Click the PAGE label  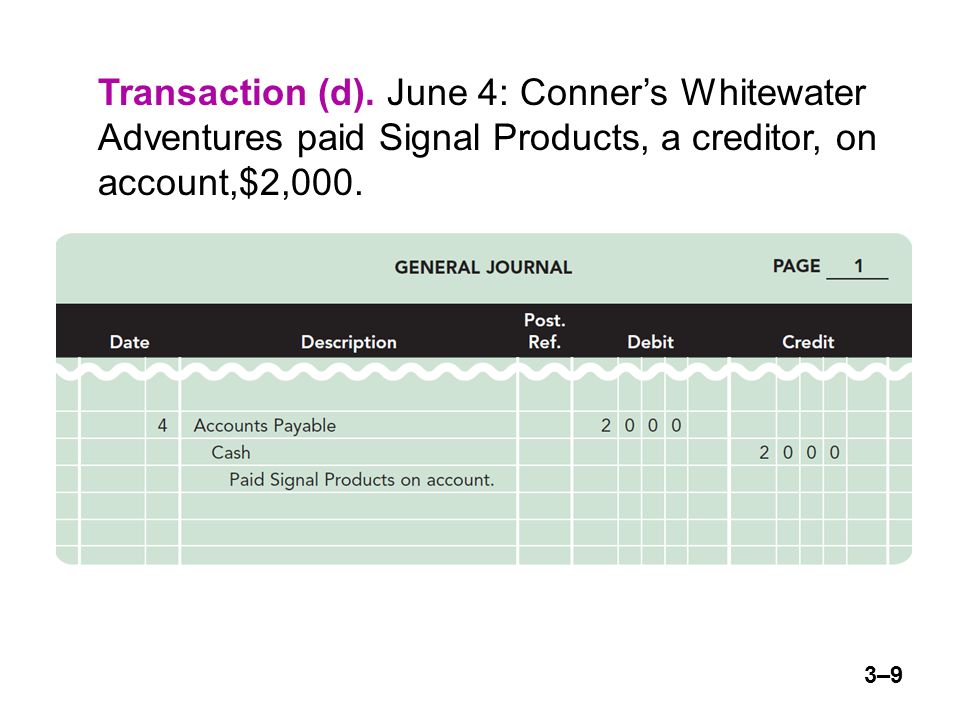[796, 266]
